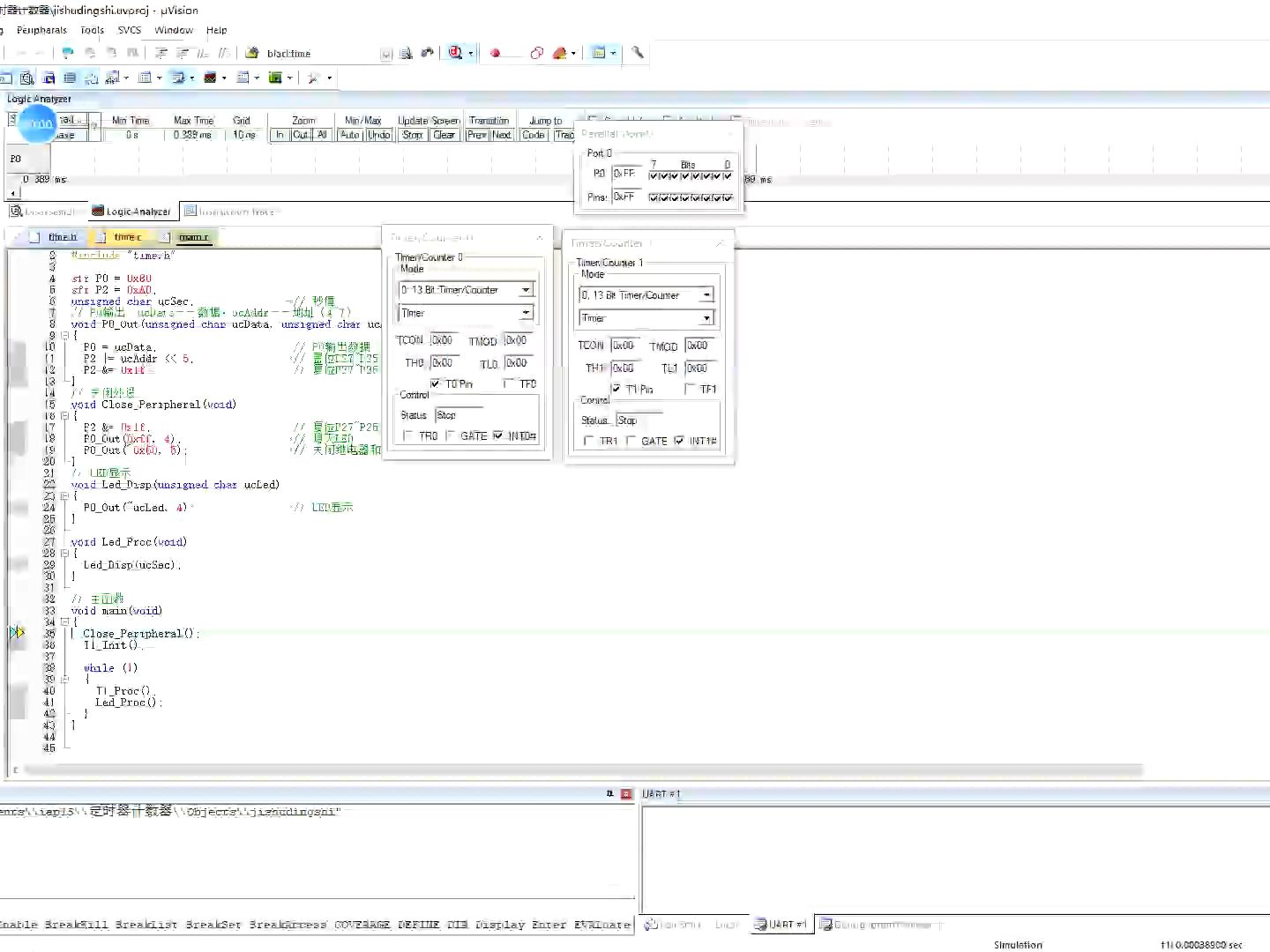Click the window layout icon in the toolbar
The height and width of the screenshot is (952, 1270).
point(599,53)
